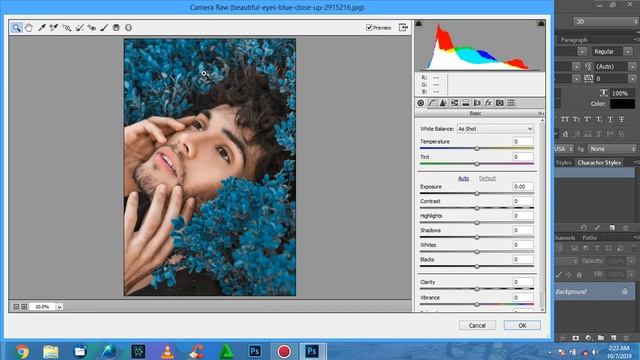
Task: Toggle the Strikethrough text style
Action: 622,119
